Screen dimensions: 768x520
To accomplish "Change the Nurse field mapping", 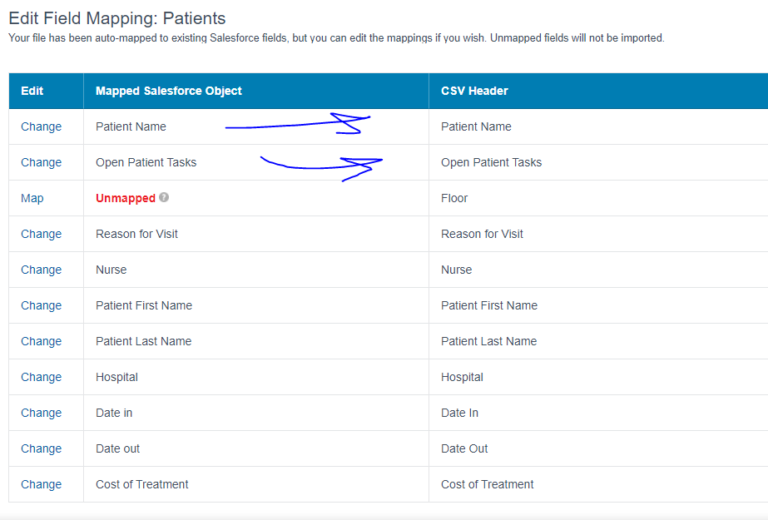I will tap(41, 270).
